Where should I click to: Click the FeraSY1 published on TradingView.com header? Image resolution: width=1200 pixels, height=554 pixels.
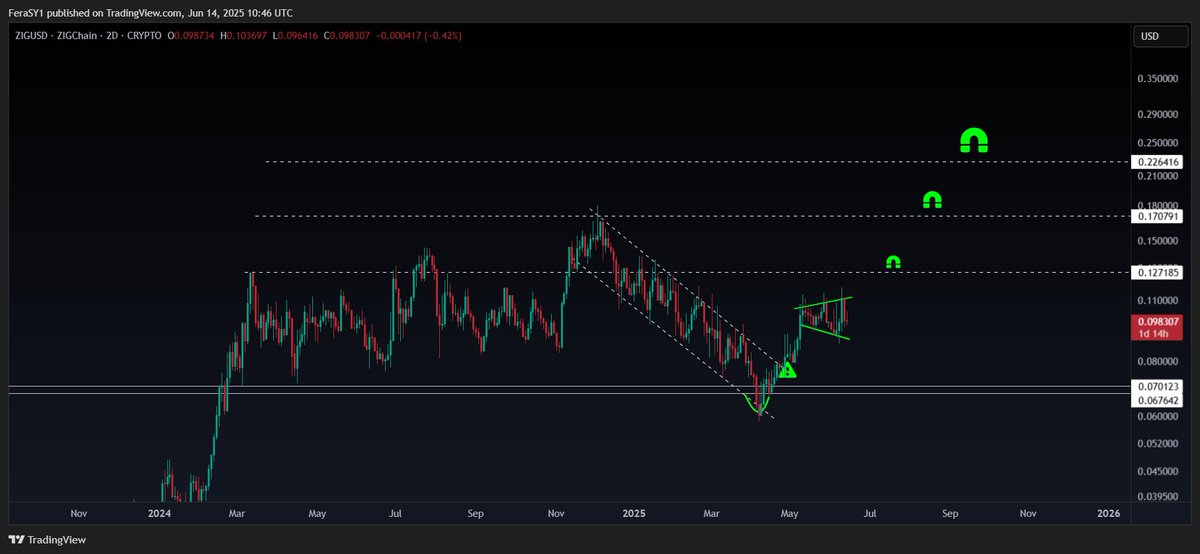151,13
